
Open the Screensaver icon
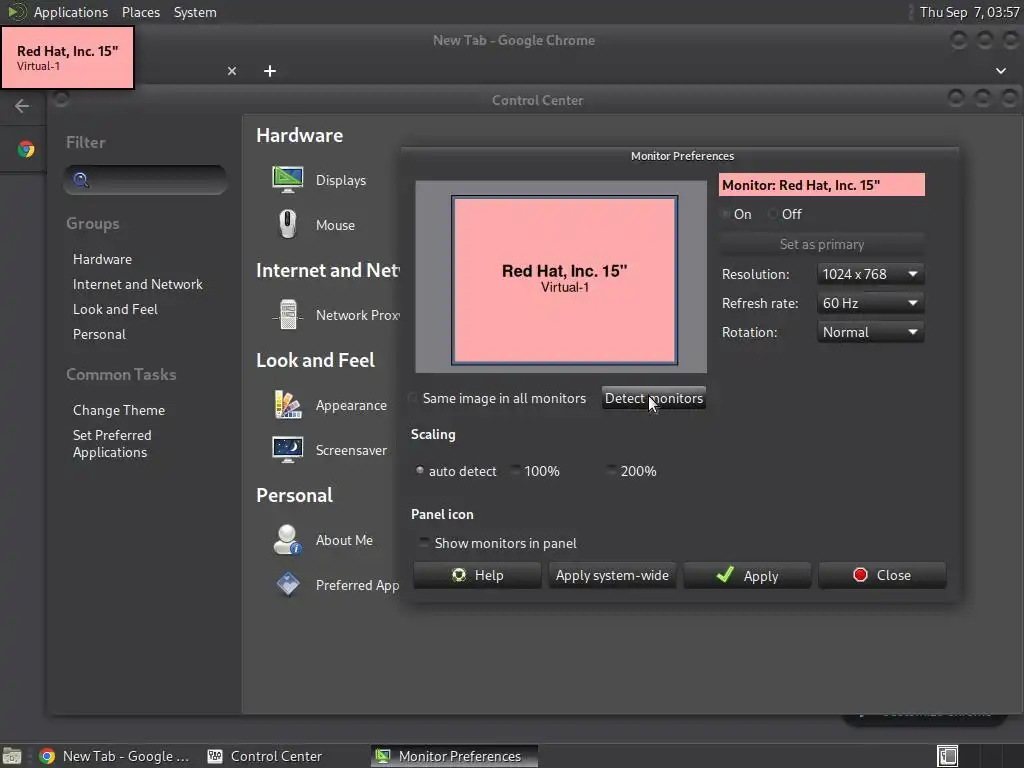tap(287, 450)
